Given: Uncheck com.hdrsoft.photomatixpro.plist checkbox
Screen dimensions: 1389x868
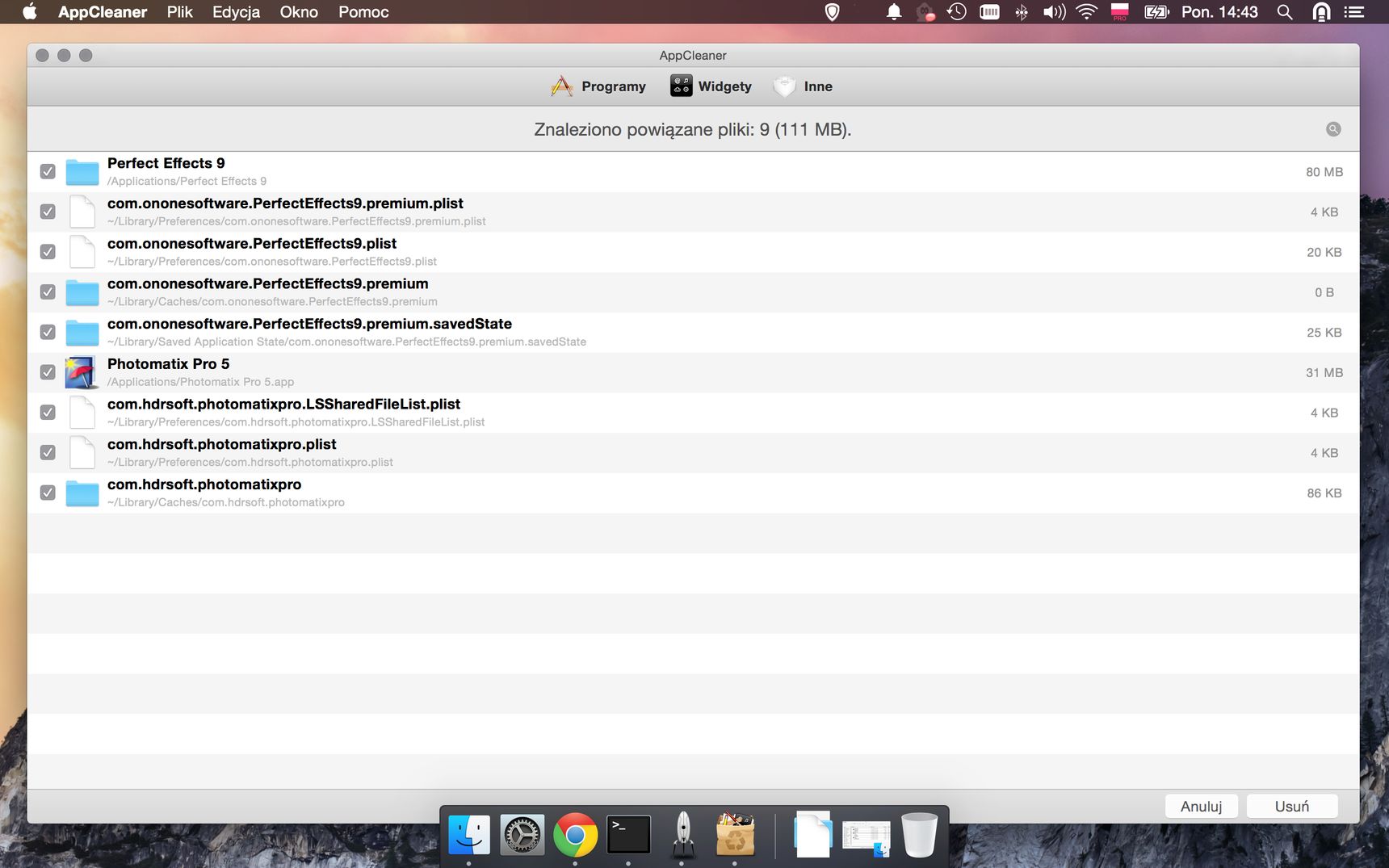Looking at the screenshot, I should pyautogui.click(x=48, y=453).
